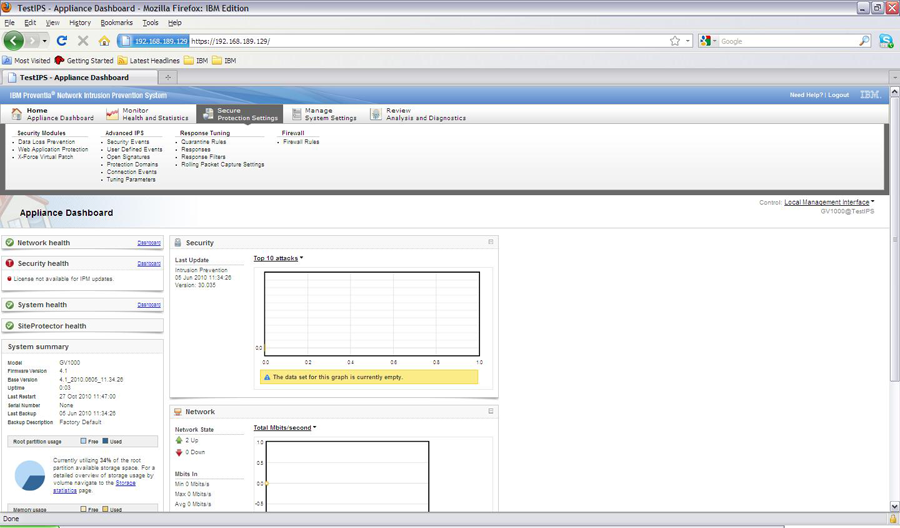
Task: Click the red 0 Down arrow icon
Action: point(179,452)
